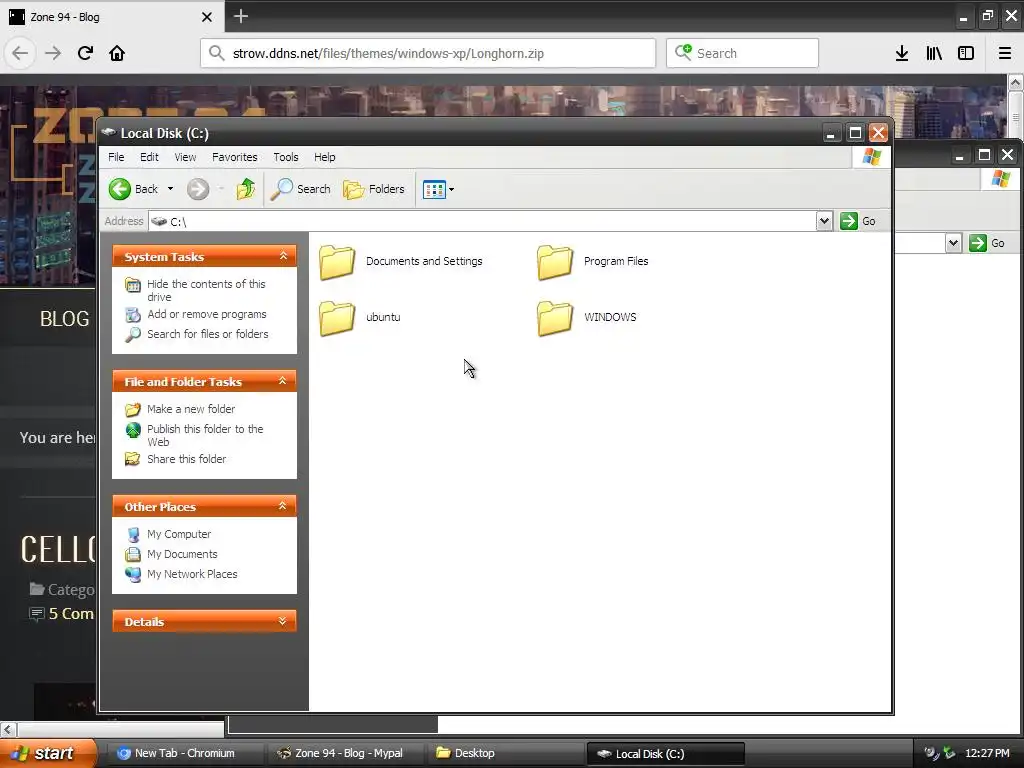This screenshot has height=768, width=1024.
Task: Click the Windows flag logo in Explorer
Action: pyautogui.click(x=872, y=157)
